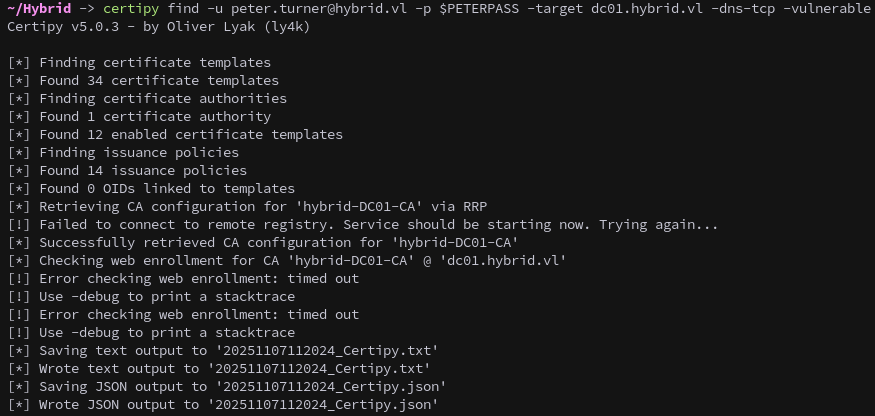Click the 'Failed to connect to remote registry' line

(200, 224)
